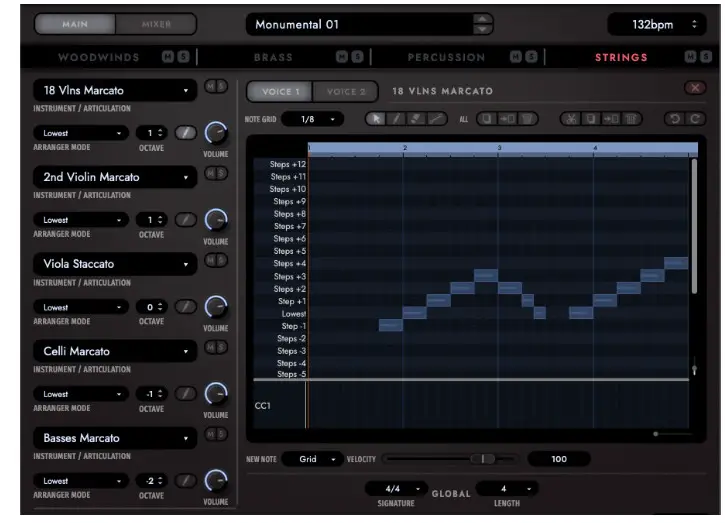Click the cut scissors icon
725x523 pixels.
coord(570,119)
